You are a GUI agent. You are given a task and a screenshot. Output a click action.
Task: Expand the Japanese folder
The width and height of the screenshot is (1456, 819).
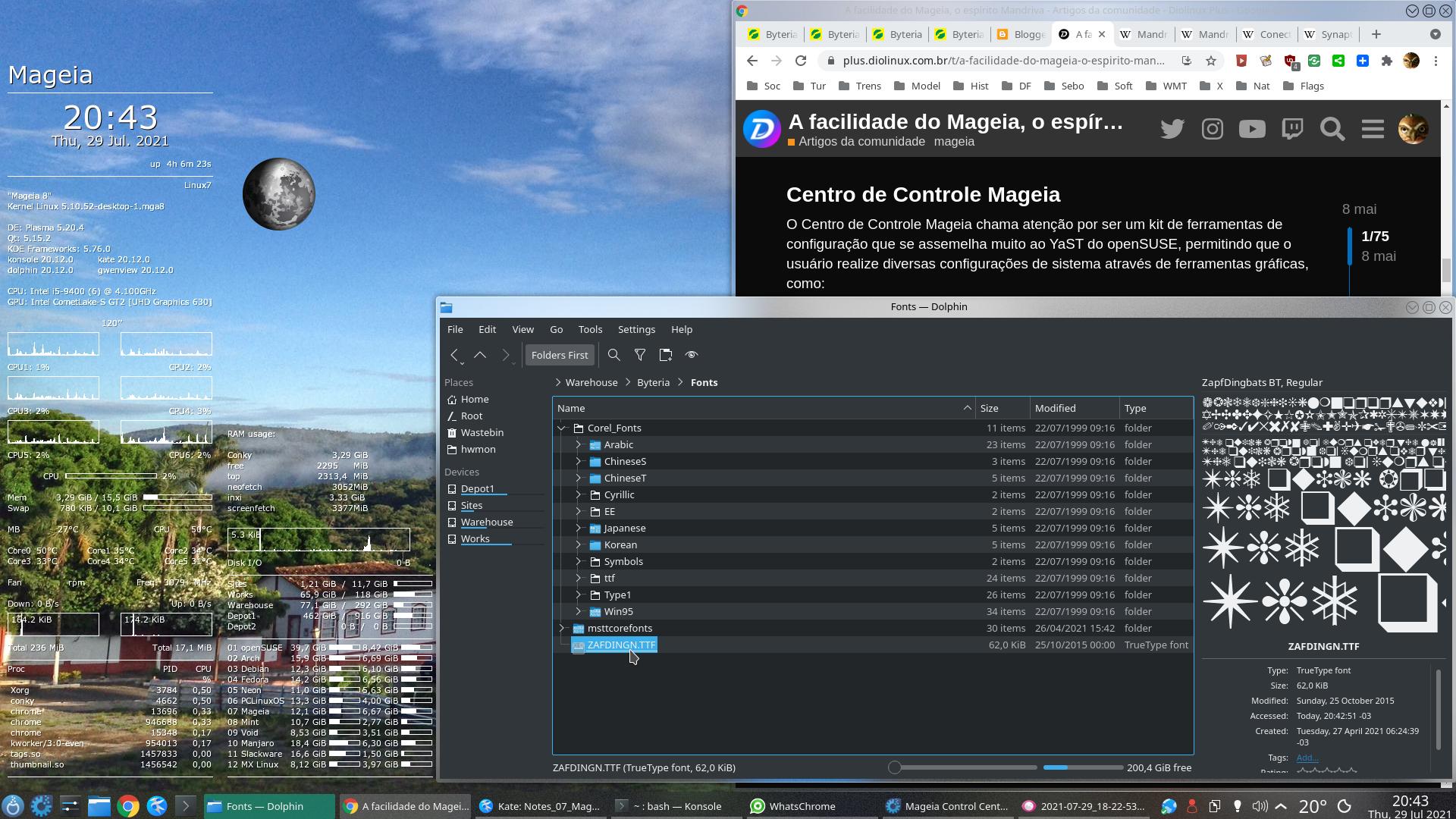click(x=579, y=529)
